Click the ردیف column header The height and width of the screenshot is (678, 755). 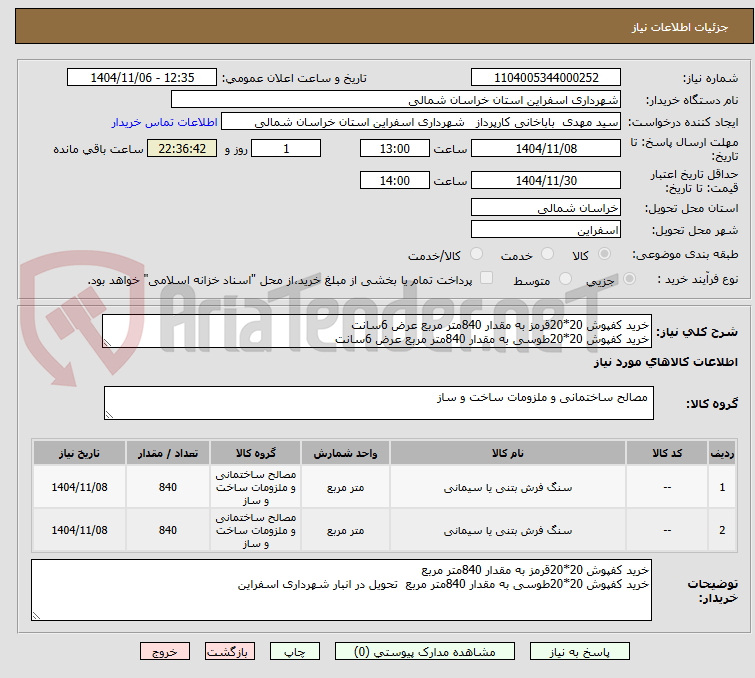click(x=722, y=453)
